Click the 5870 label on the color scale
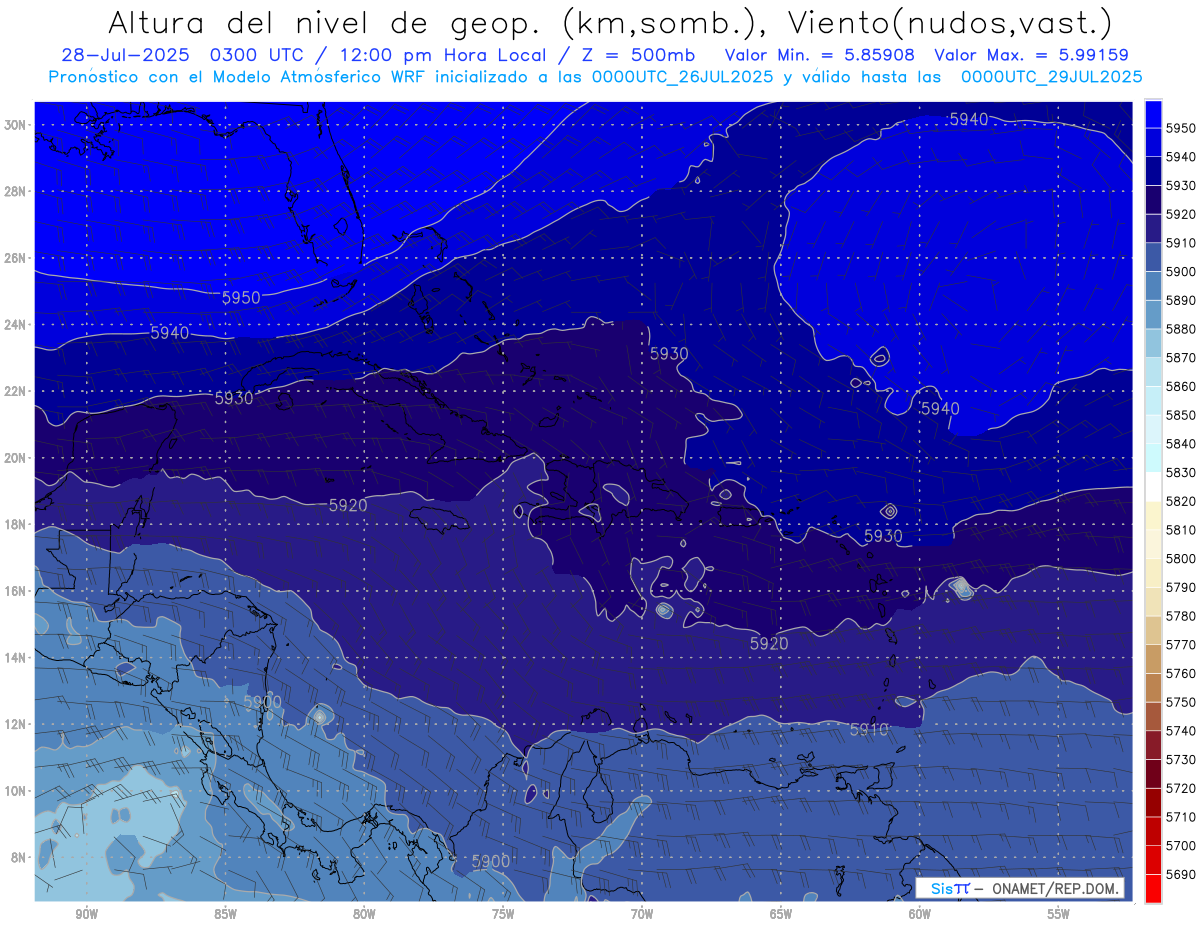Screen dimensions: 1200x927 point(1181,357)
